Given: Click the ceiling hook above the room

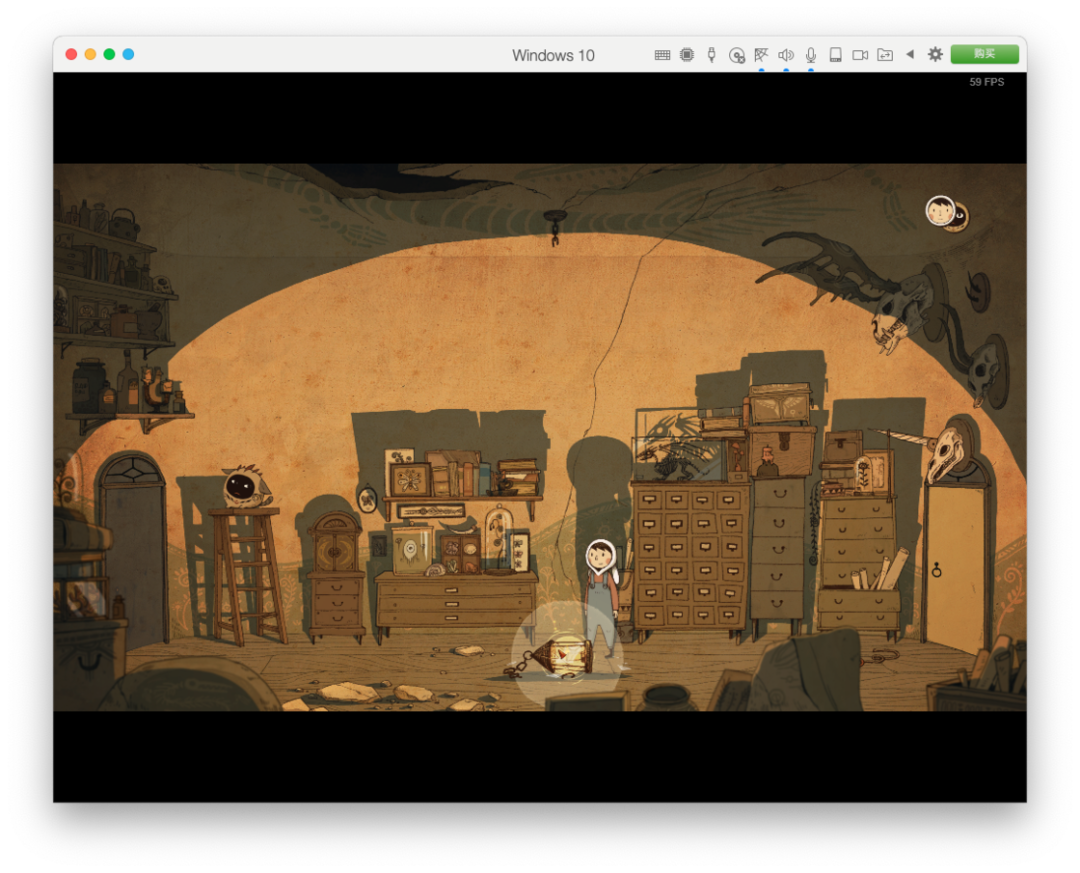Looking at the screenshot, I should pyautogui.click(x=554, y=227).
